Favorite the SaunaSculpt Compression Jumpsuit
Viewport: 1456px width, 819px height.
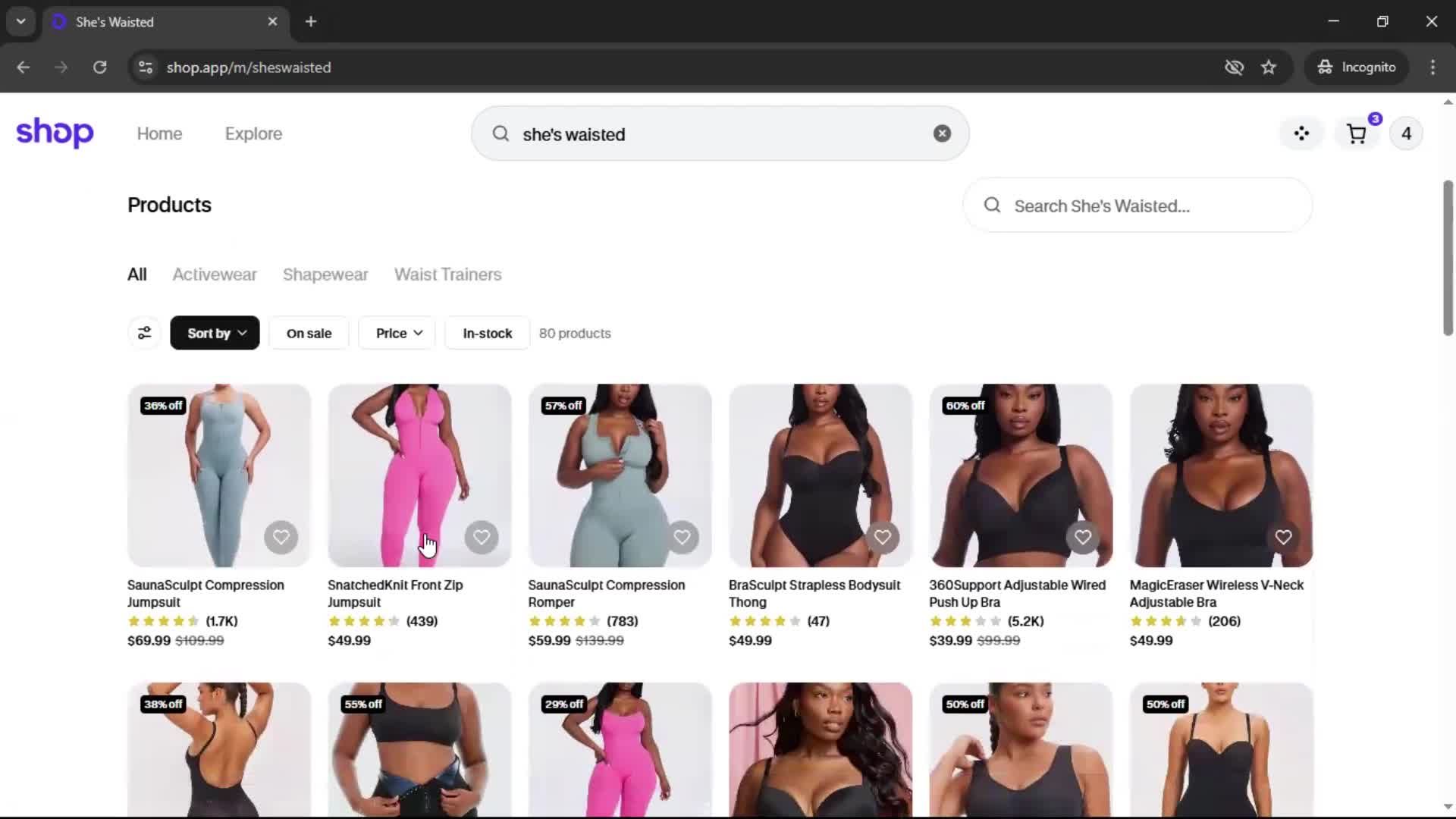click(x=281, y=538)
